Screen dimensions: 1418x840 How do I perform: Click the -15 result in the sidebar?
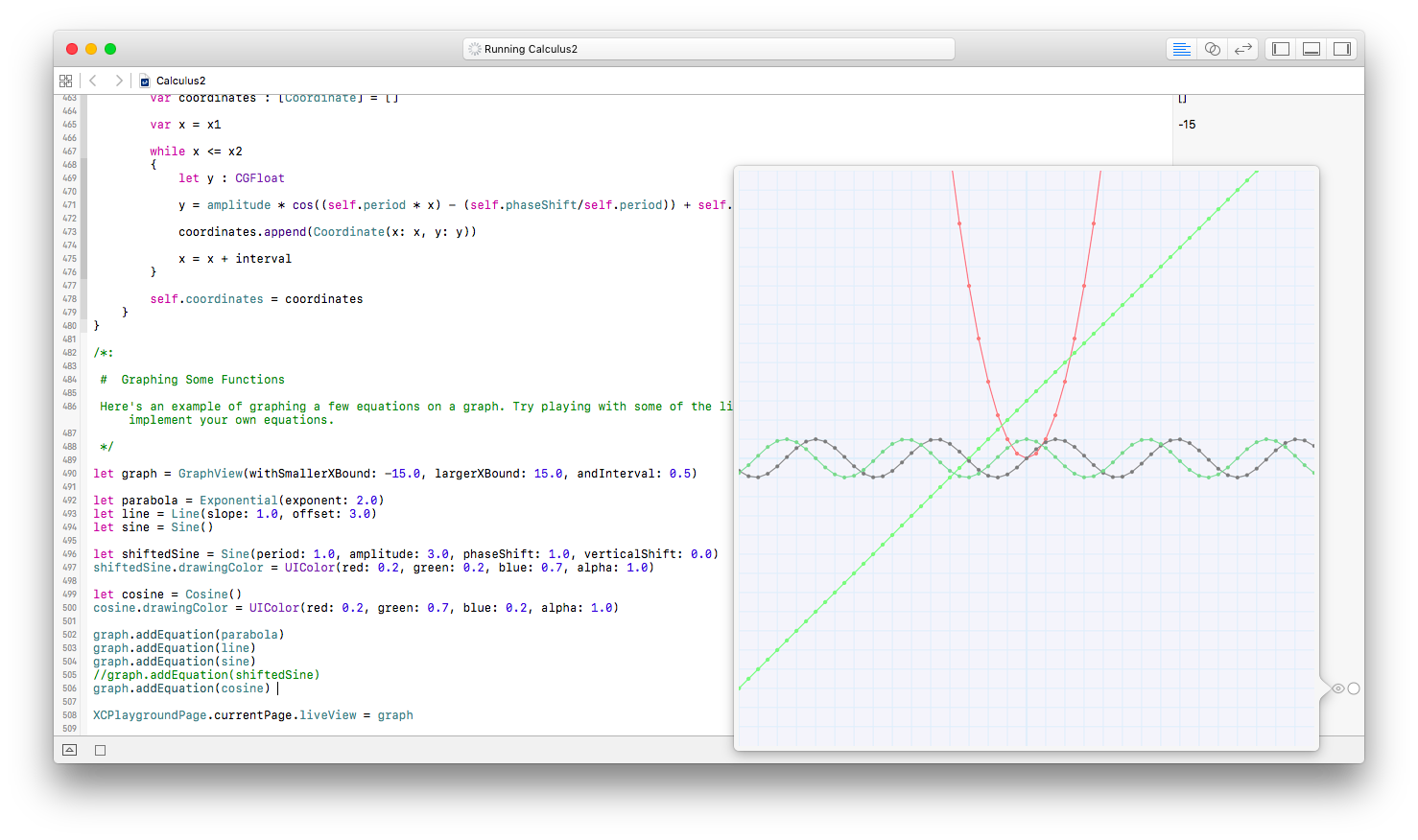coord(1187,125)
